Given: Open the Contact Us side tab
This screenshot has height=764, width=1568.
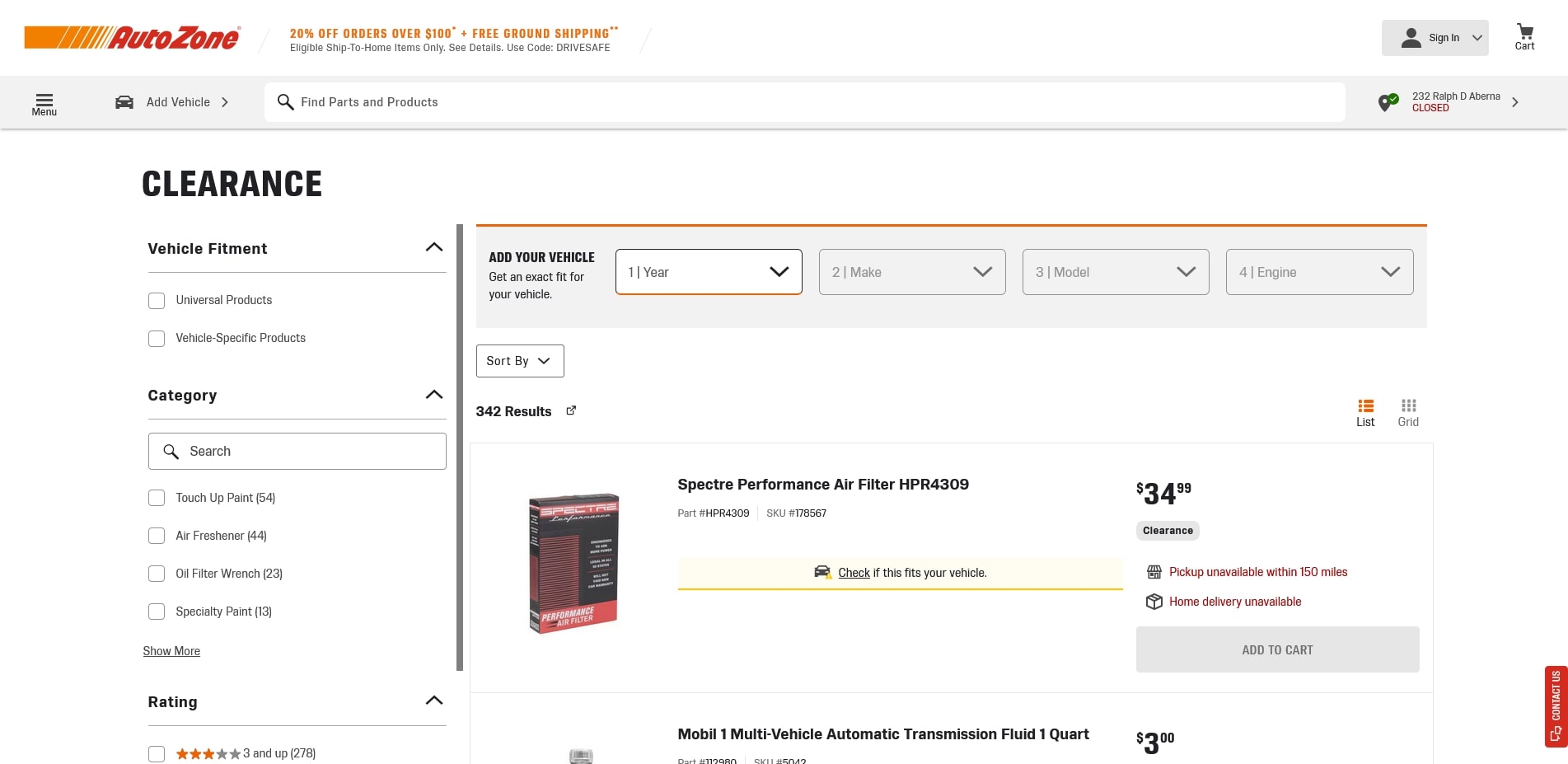Looking at the screenshot, I should coord(1556,705).
